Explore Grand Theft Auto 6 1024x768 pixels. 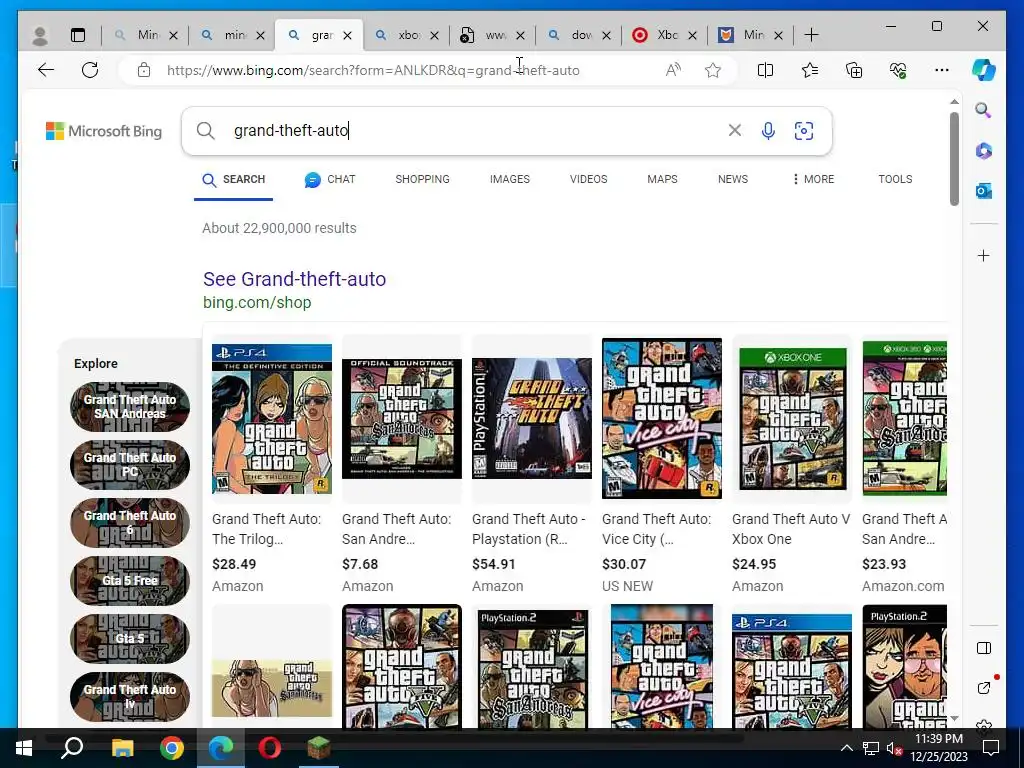click(130, 522)
